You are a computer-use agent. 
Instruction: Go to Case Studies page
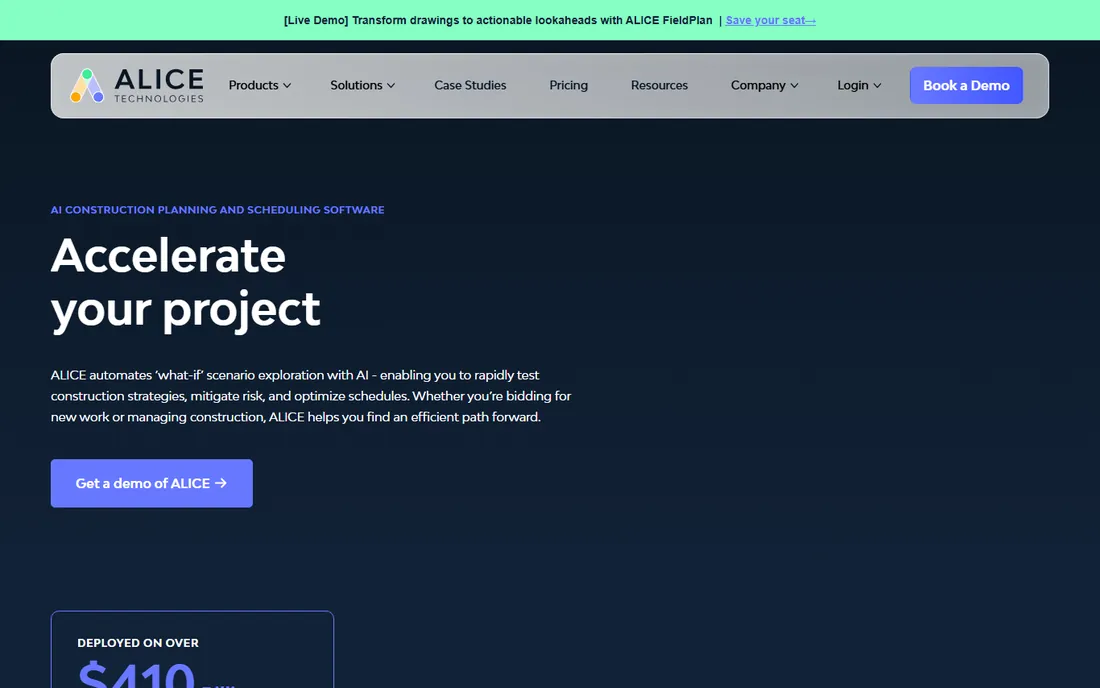tap(470, 86)
